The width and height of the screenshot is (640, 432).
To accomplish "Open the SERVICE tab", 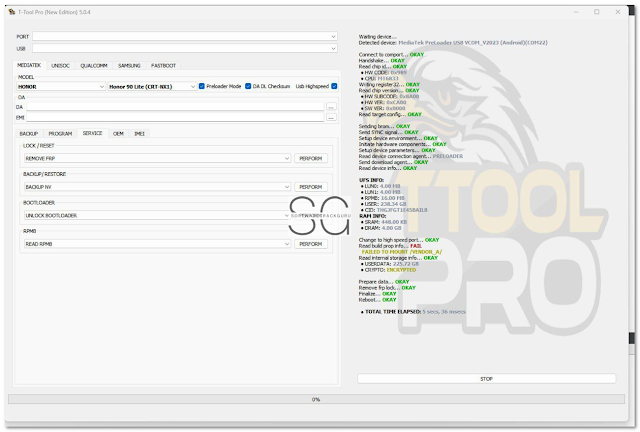I will (x=92, y=133).
